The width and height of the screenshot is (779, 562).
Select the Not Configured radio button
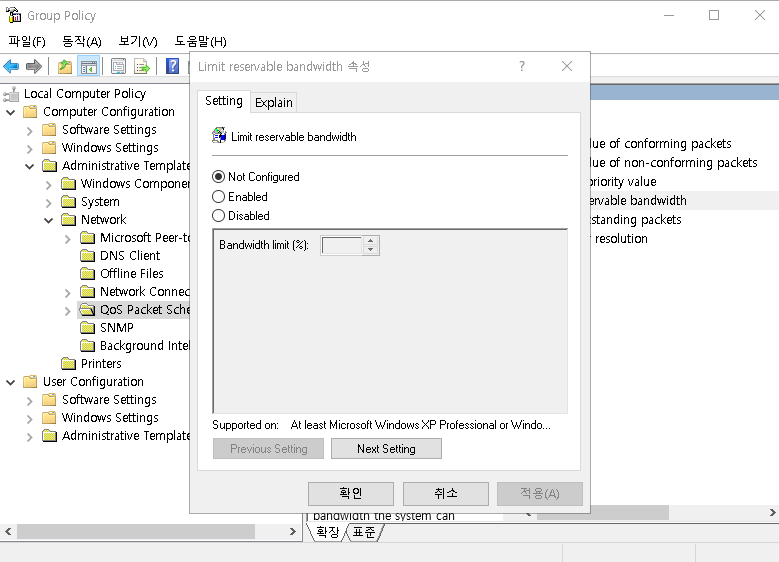coord(218,176)
